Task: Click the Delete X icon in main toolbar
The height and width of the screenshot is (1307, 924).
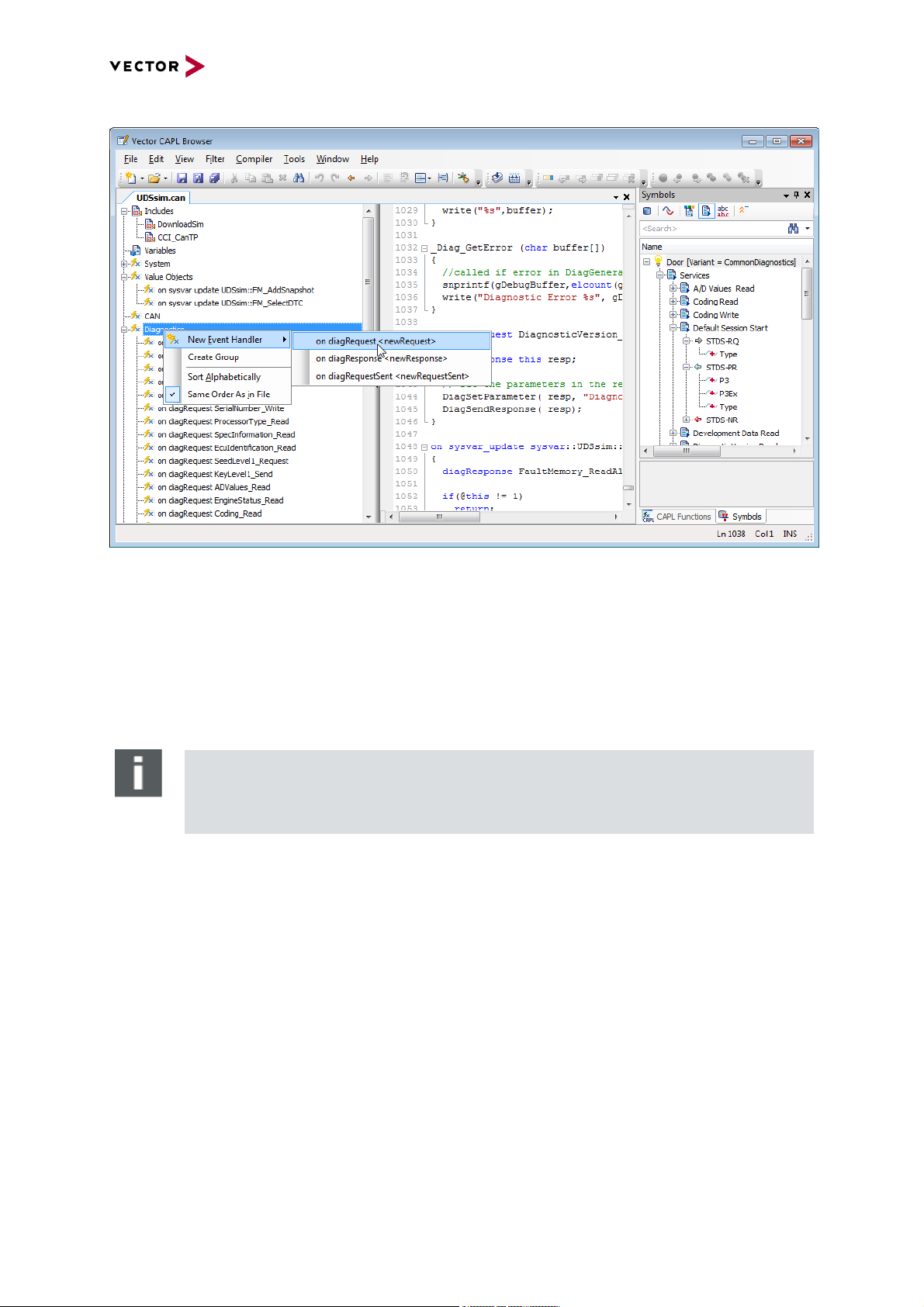Action: (282, 178)
